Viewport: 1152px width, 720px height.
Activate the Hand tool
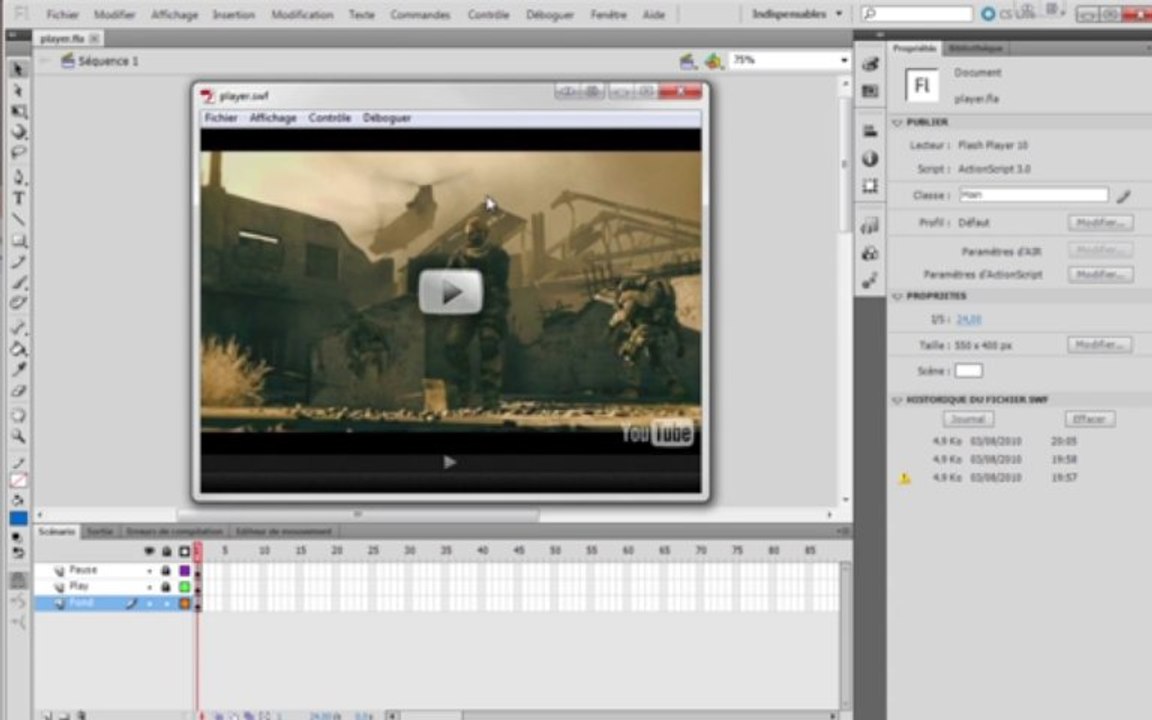(18, 415)
